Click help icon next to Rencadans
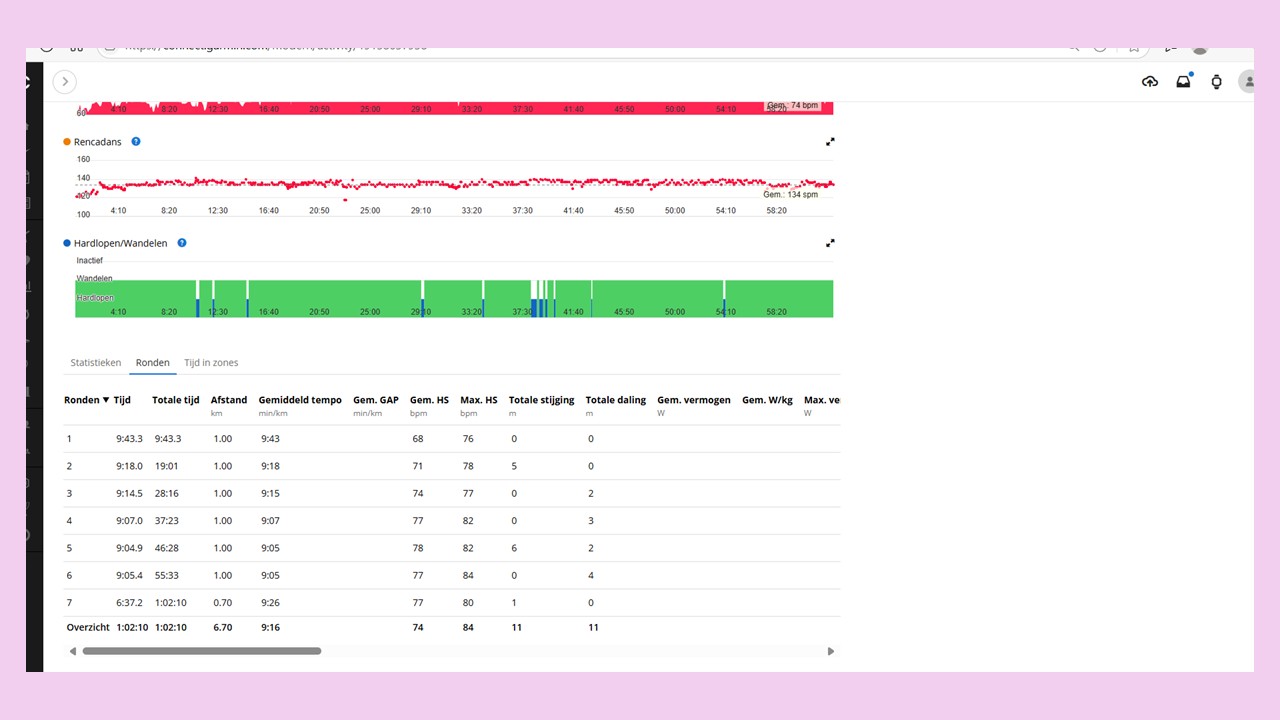Viewport: 1280px width, 720px height. click(x=136, y=142)
